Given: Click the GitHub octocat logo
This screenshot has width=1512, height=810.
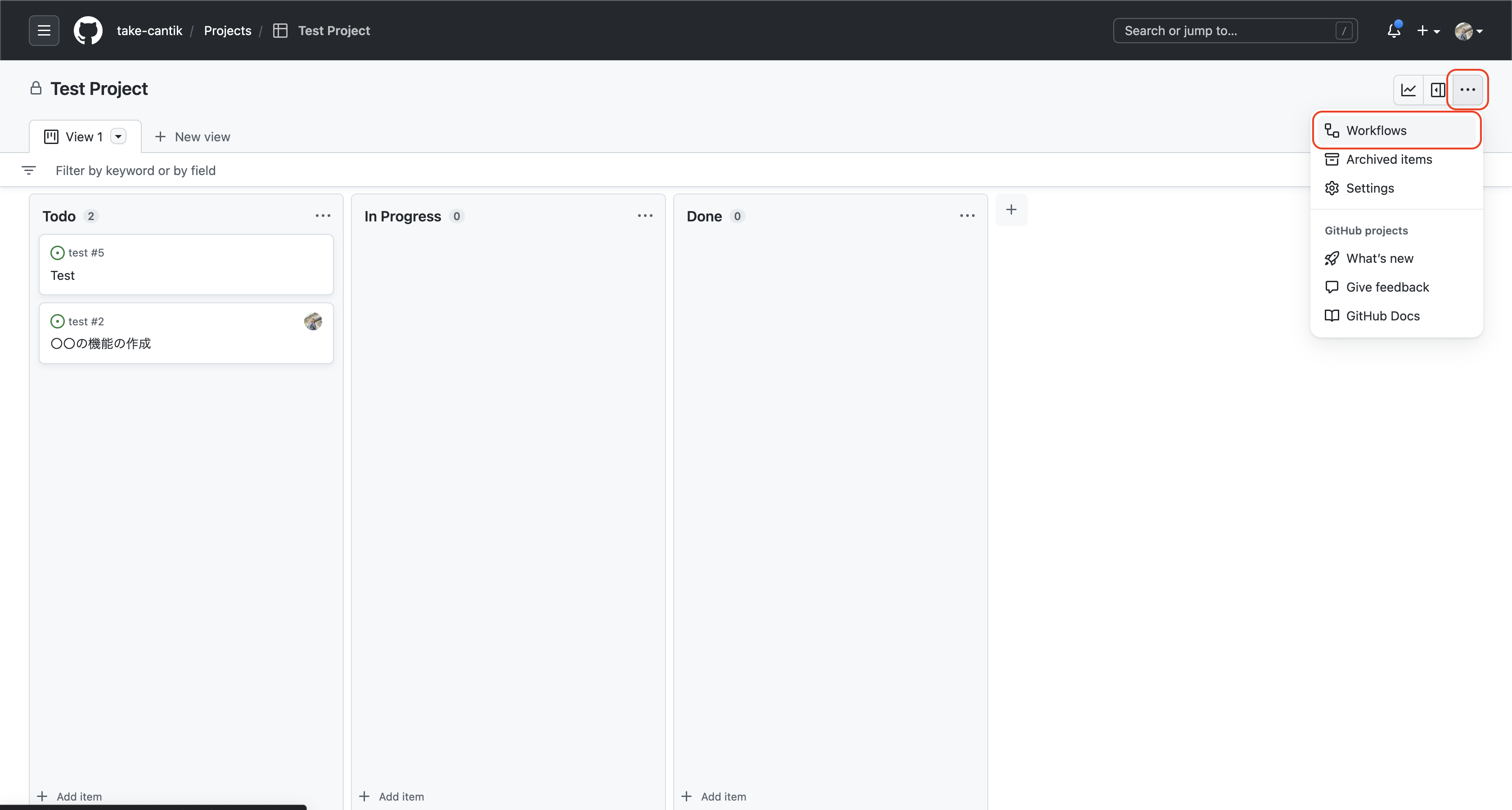Looking at the screenshot, I should click(x=88, y=31).
